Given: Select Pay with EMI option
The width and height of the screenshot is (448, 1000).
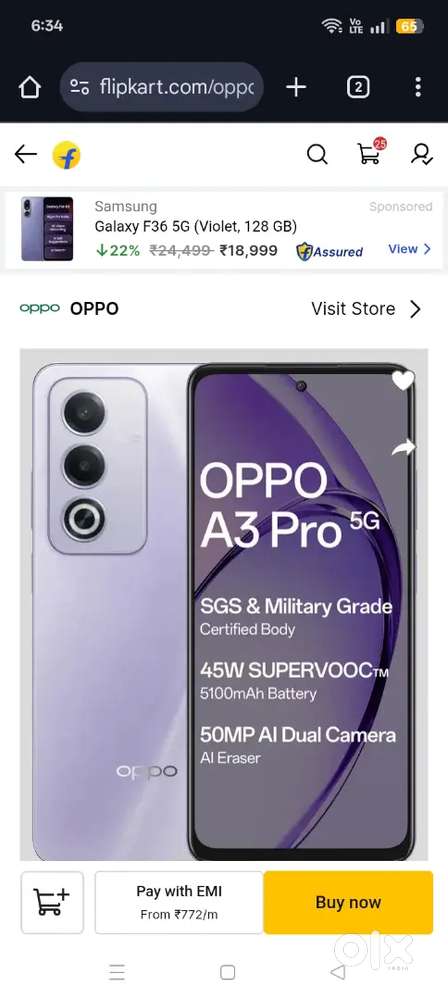Looking at the screenshot, I should [x=179, y=902].
